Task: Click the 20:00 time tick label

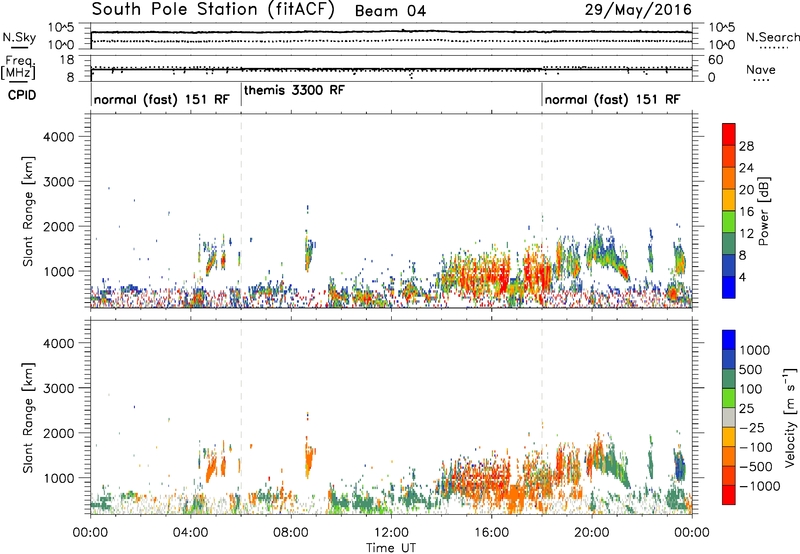Action: 591,533
